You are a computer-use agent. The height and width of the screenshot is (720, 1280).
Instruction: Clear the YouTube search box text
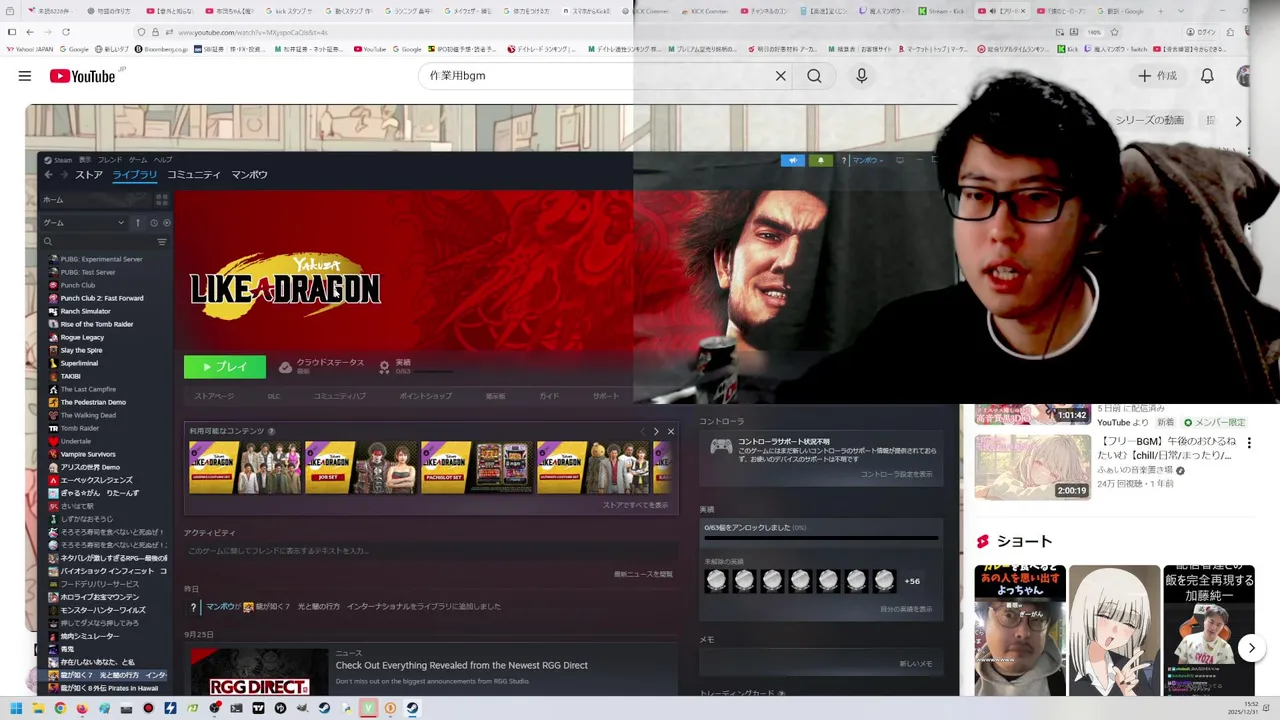pos(781,76)
